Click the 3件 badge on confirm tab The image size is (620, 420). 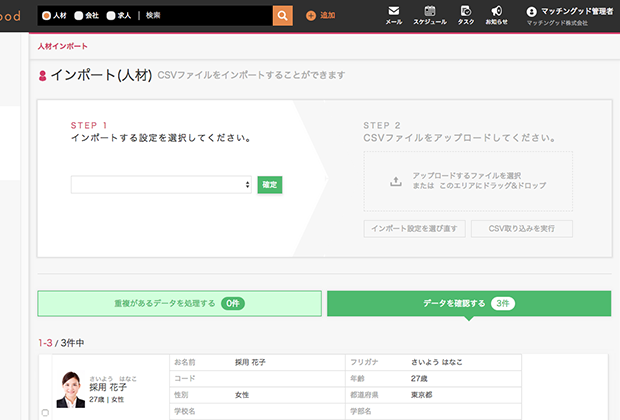pyautogui.click(x=503, y=303)
